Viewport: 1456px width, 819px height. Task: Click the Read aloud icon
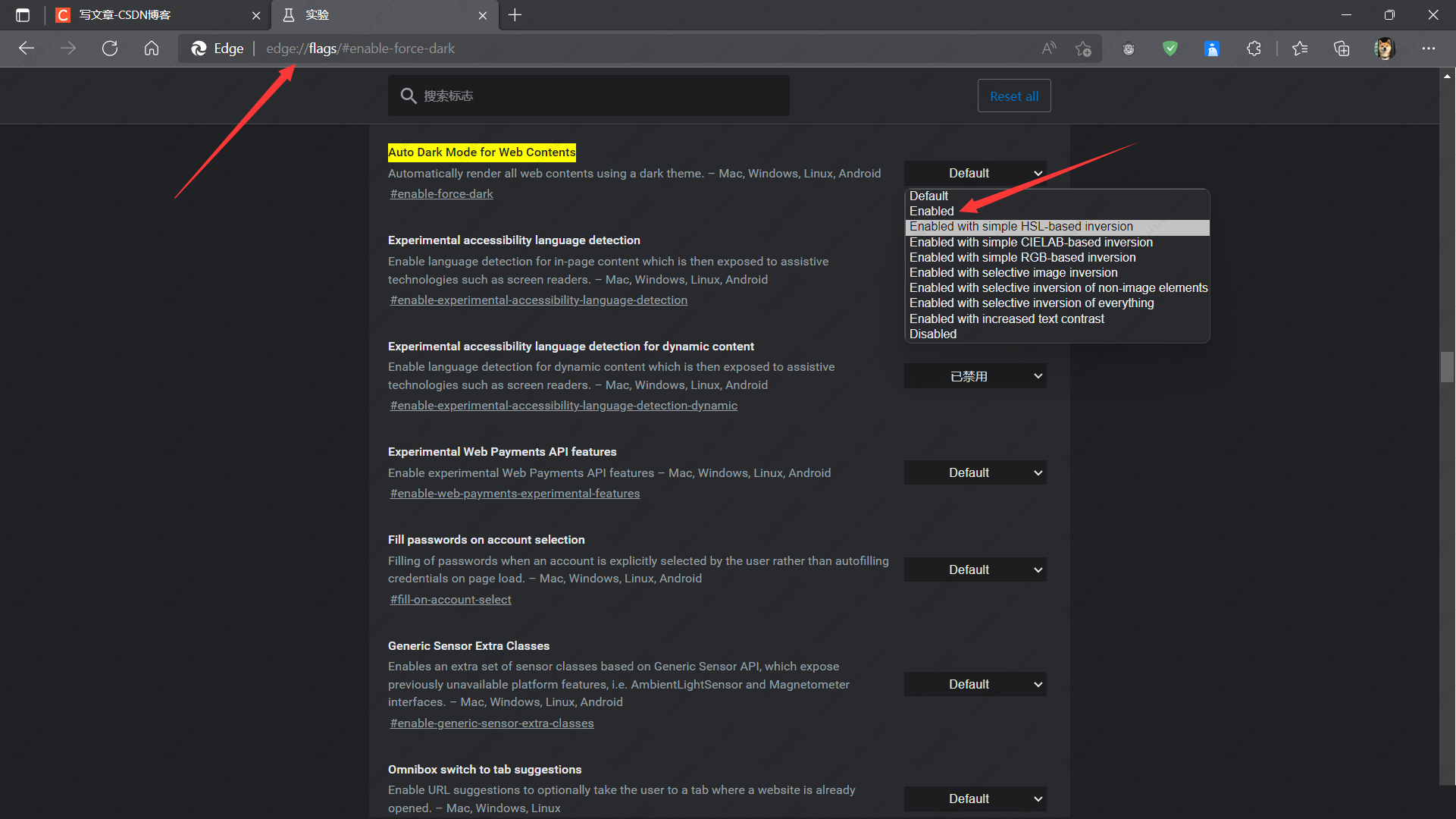[1049, 49]
